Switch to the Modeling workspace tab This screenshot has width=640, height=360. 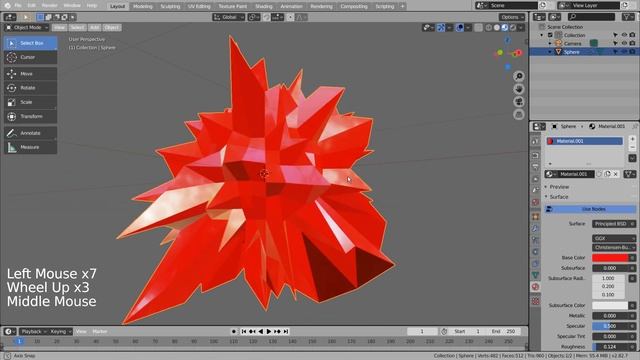click(x=142, y=6)
